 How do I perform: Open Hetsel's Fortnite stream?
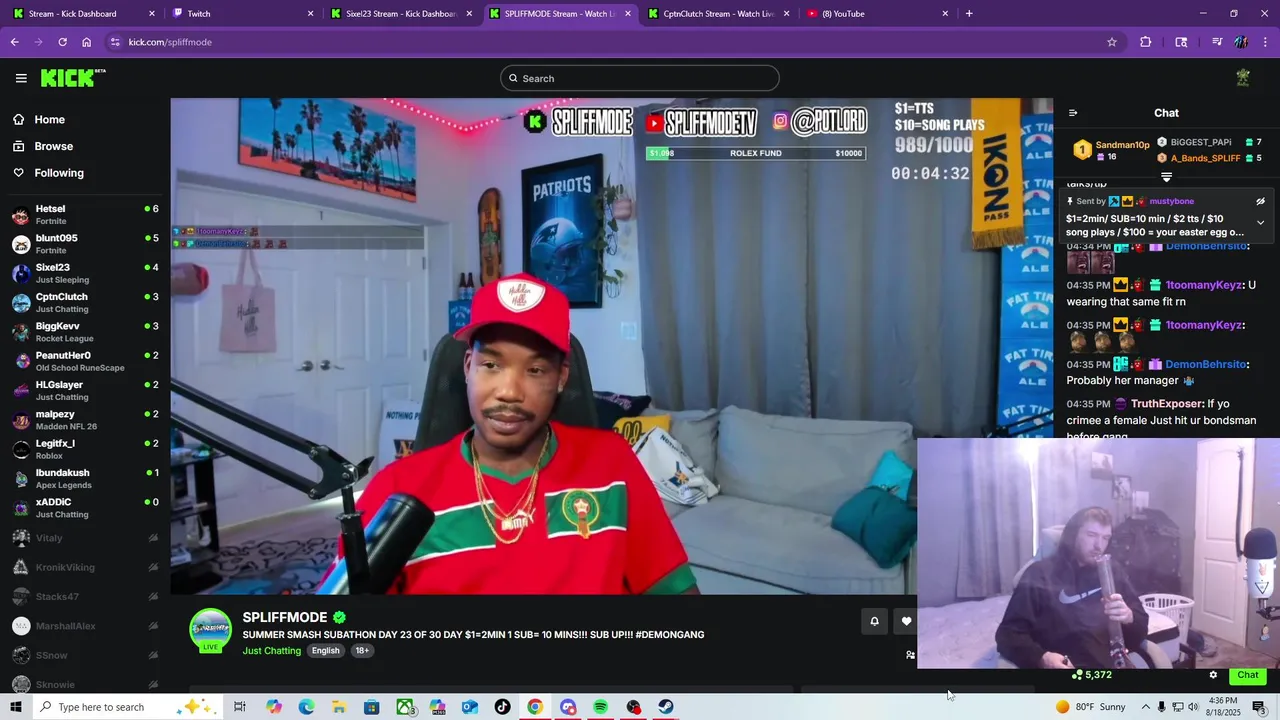tap(85, 214)
